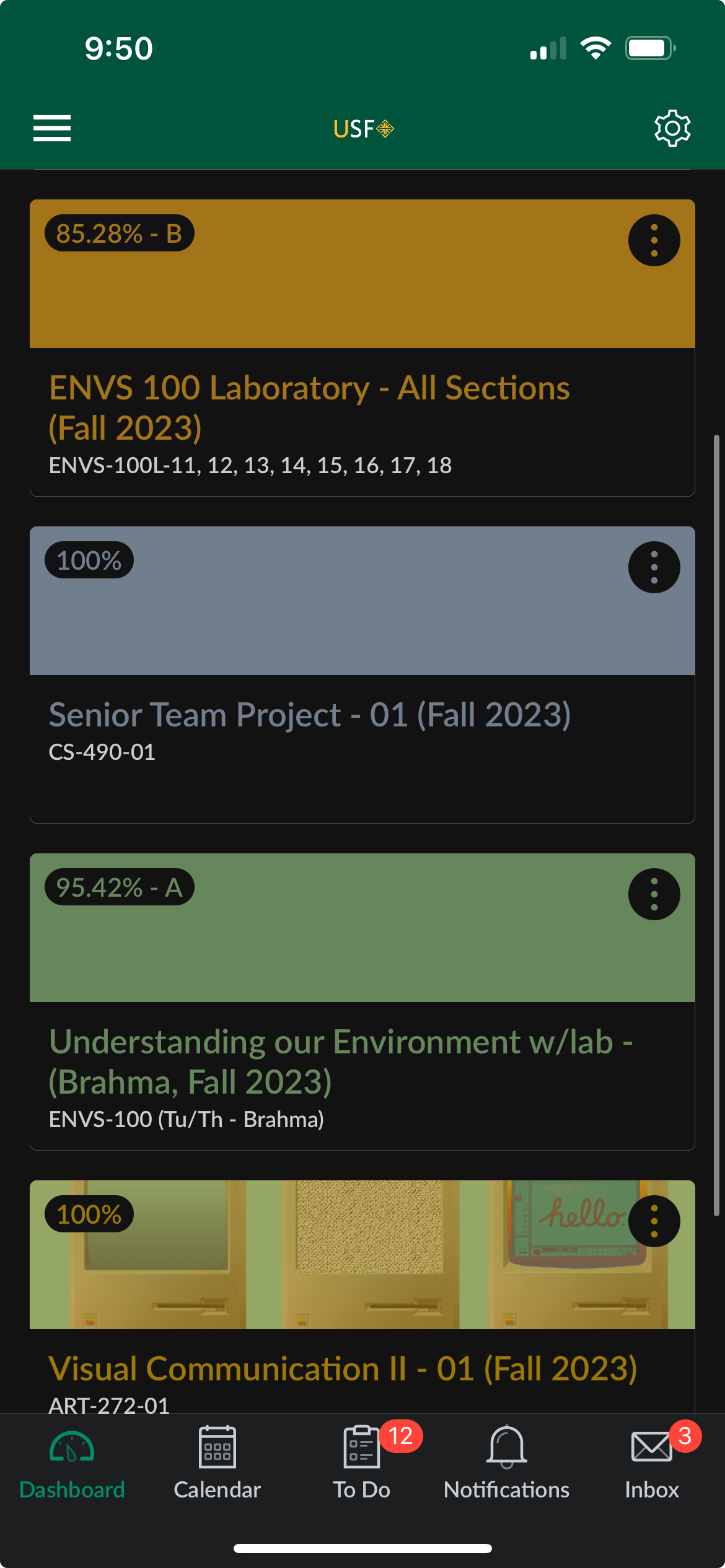Screen dimensions: 725x1568
Task: Open options for ENVS 100 Laboratory card
Action: [654, 240]
